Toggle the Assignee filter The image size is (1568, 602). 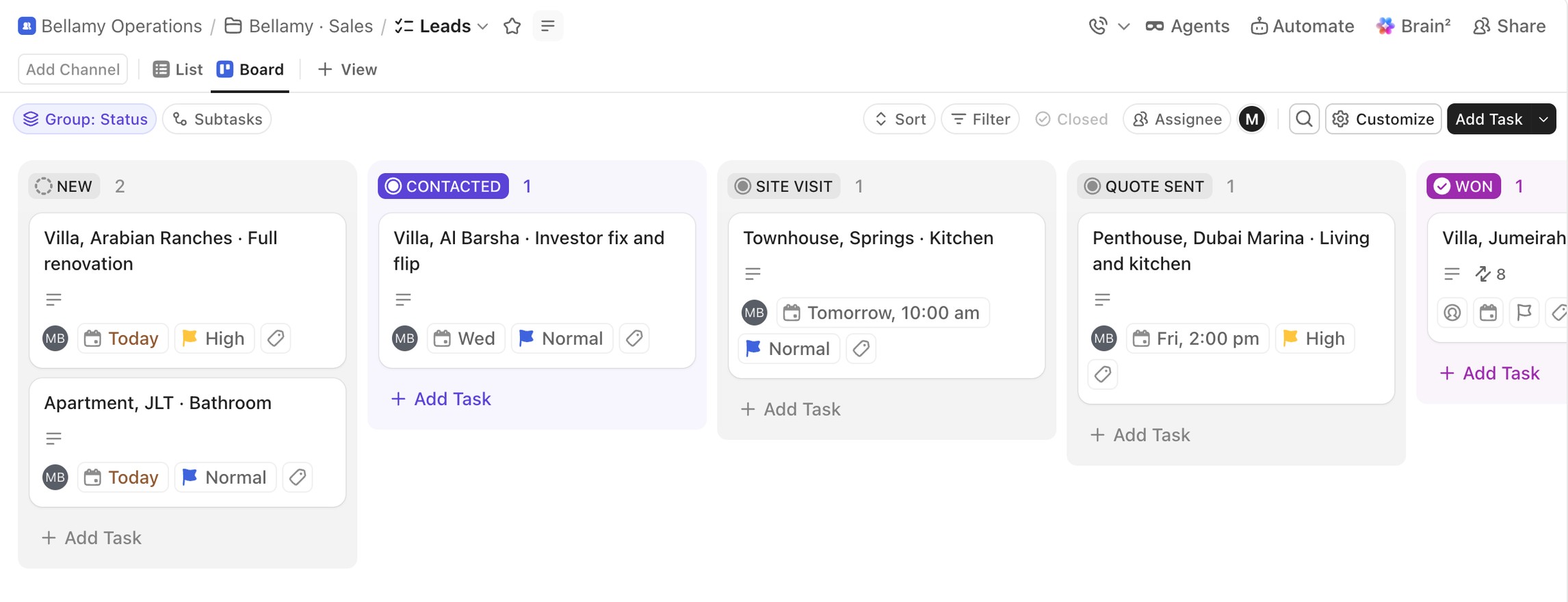(1177, 119)
